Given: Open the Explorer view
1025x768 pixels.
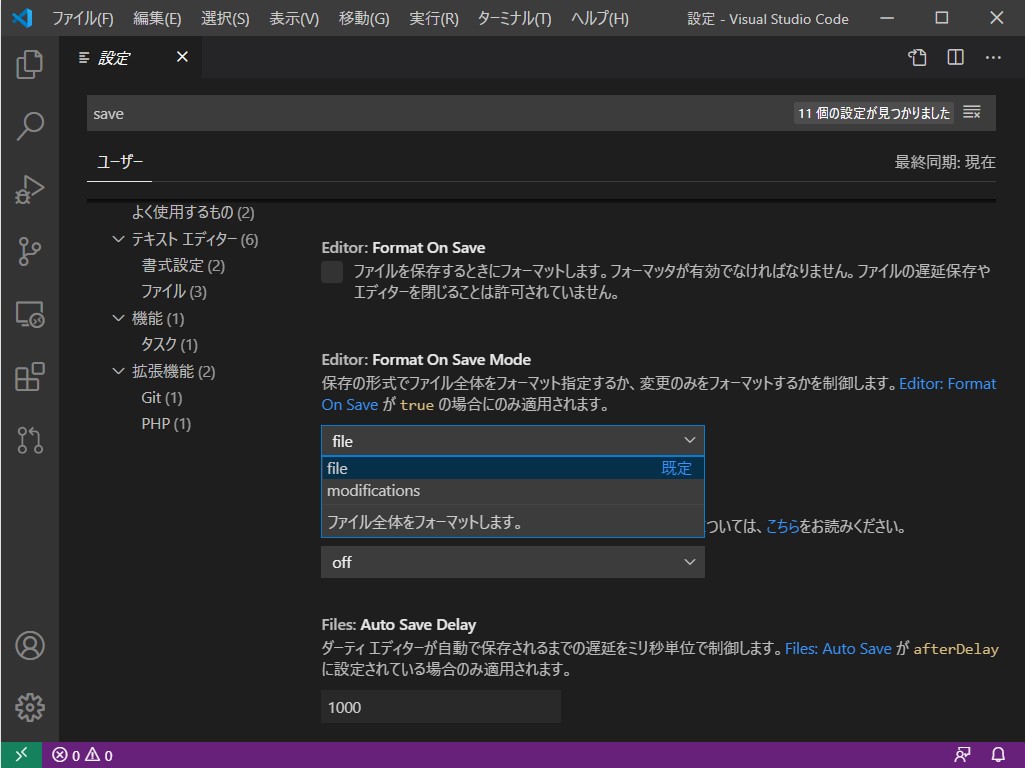Looking at the screenshot, I should (x=30, y=64).
